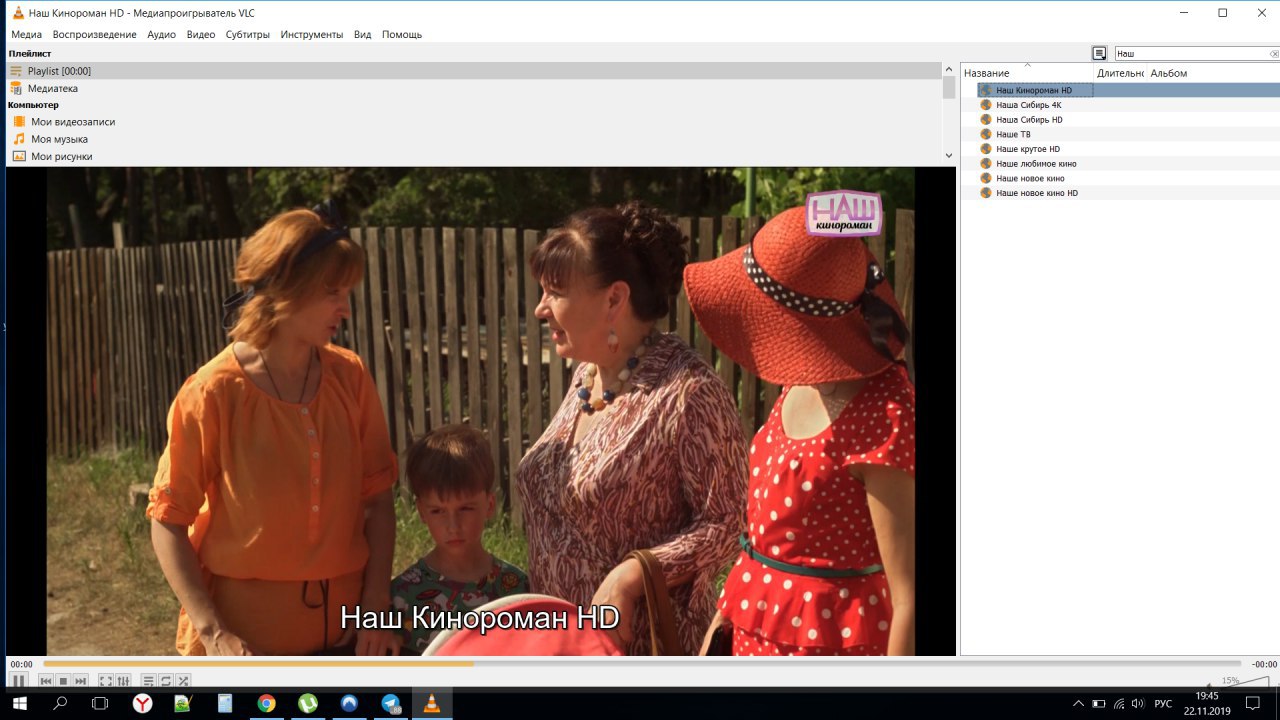Seek within the playback progress bar
Image resolution: width=1280 pixels, height=720 pixels.
[642, 663]
